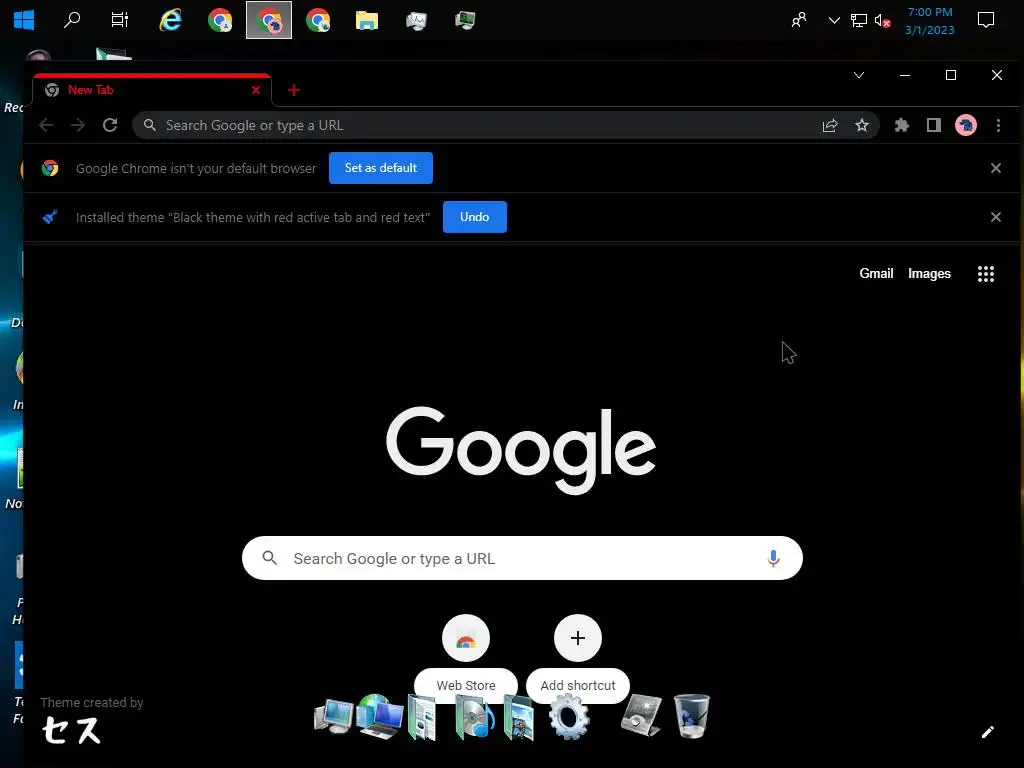Open the computer monitor dock icon
The height and width of the screenshot is (768, 1024).
[x=333, y=716]
